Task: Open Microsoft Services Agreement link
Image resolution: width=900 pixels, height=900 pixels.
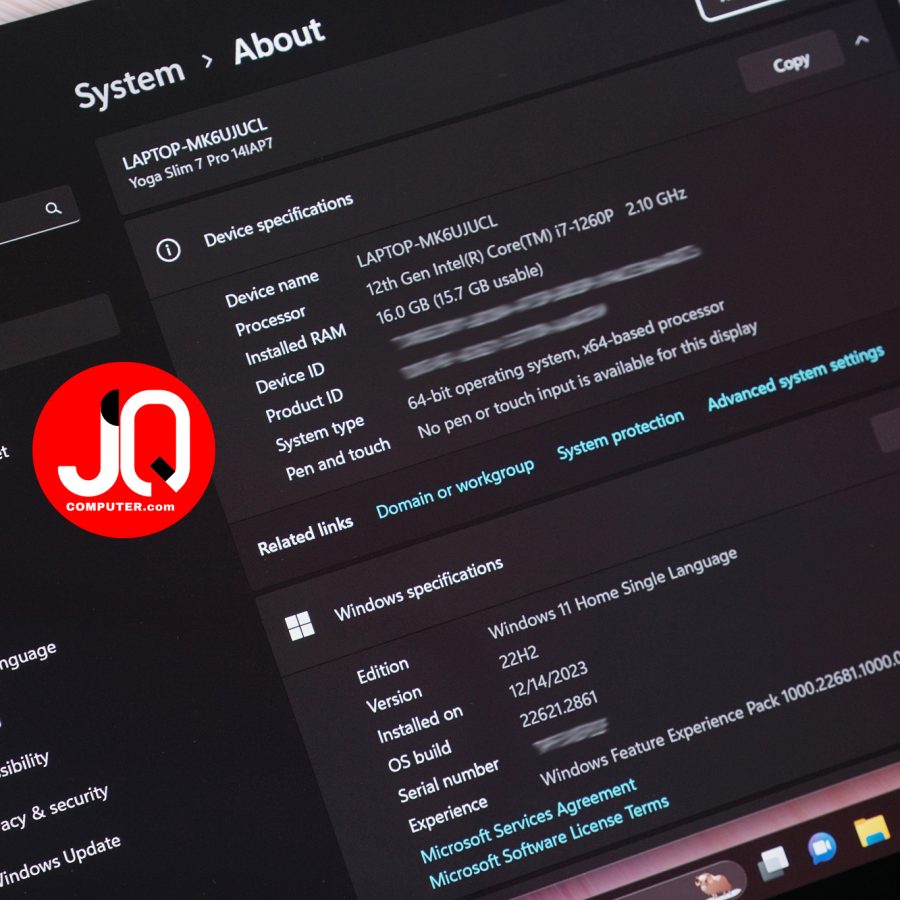Action: coord(529,820)
